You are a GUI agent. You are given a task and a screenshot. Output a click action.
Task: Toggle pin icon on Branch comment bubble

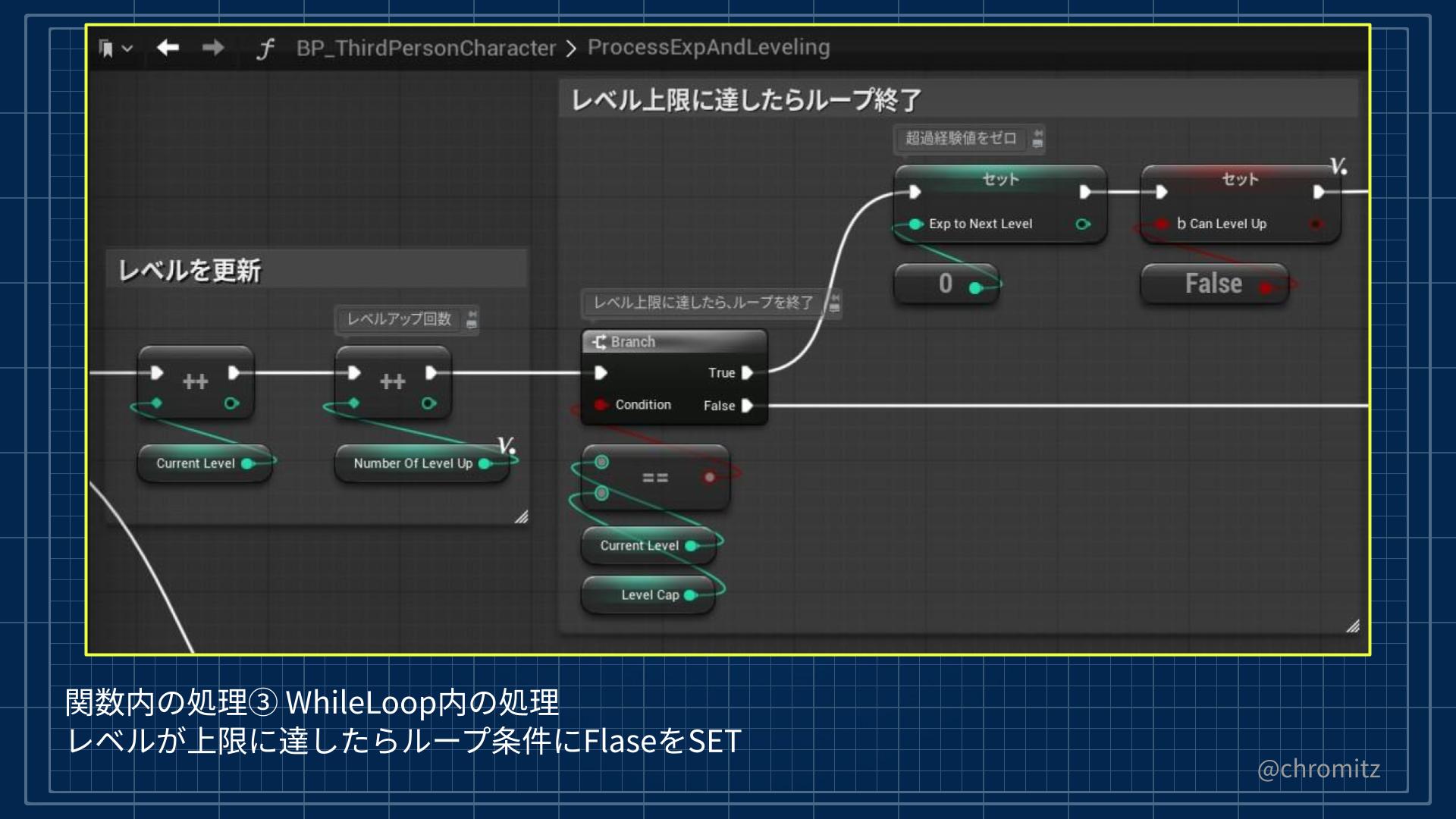835,303
